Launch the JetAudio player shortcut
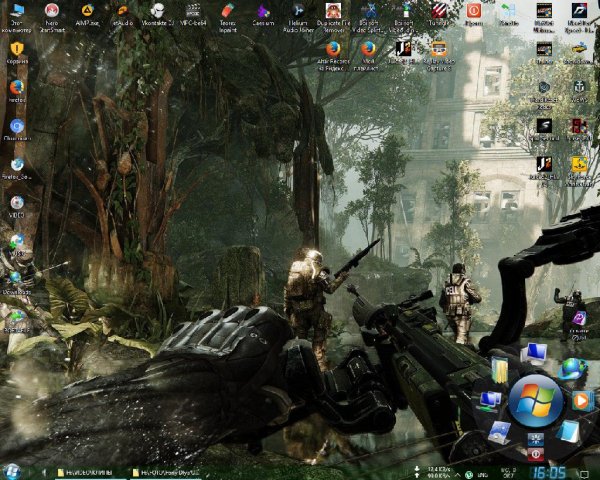This screenshot has width=600, height=480. tap(122, 15)
